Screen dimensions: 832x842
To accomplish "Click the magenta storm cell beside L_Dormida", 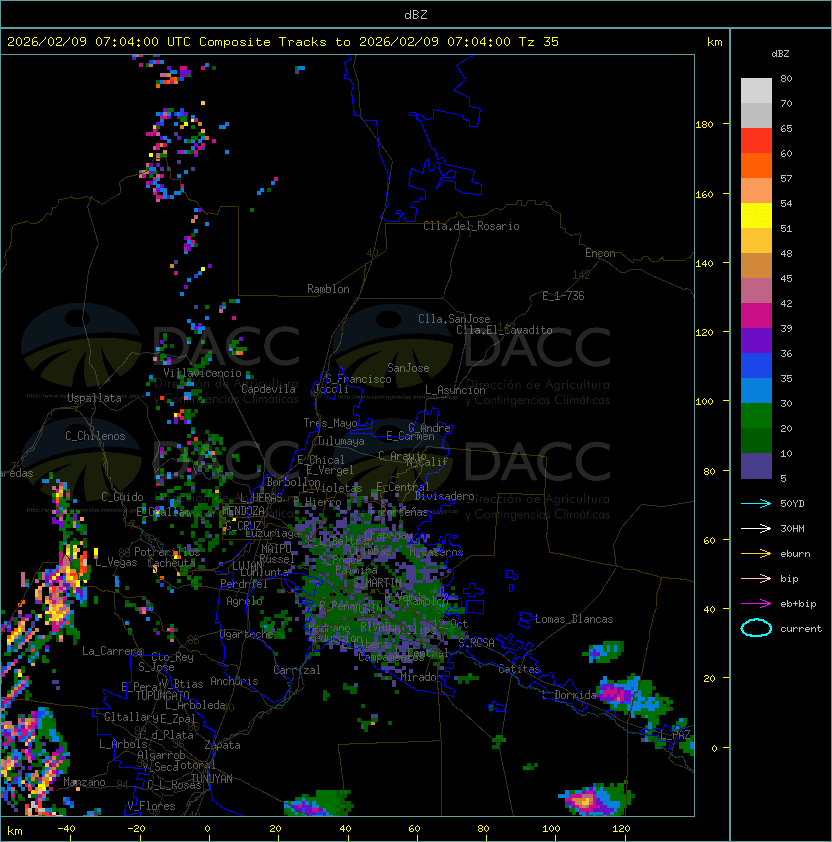I will 616,693.
